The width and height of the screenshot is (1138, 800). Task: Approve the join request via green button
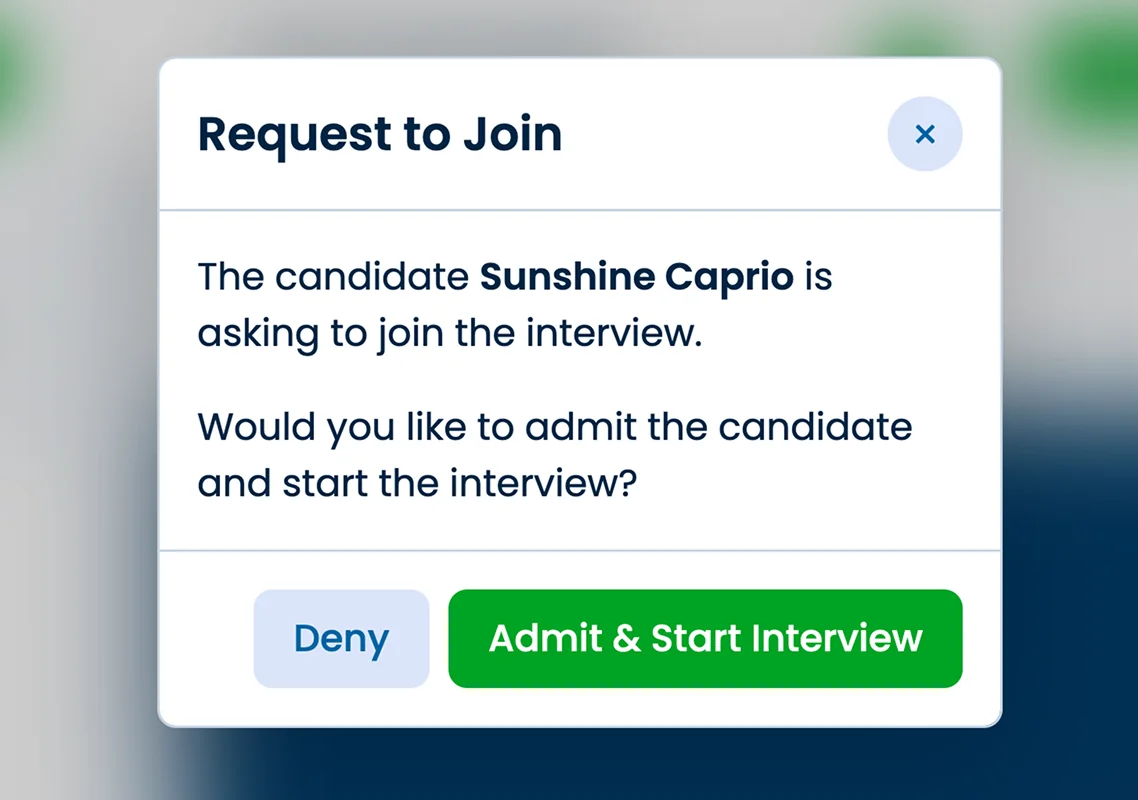[x=704, y=638]
